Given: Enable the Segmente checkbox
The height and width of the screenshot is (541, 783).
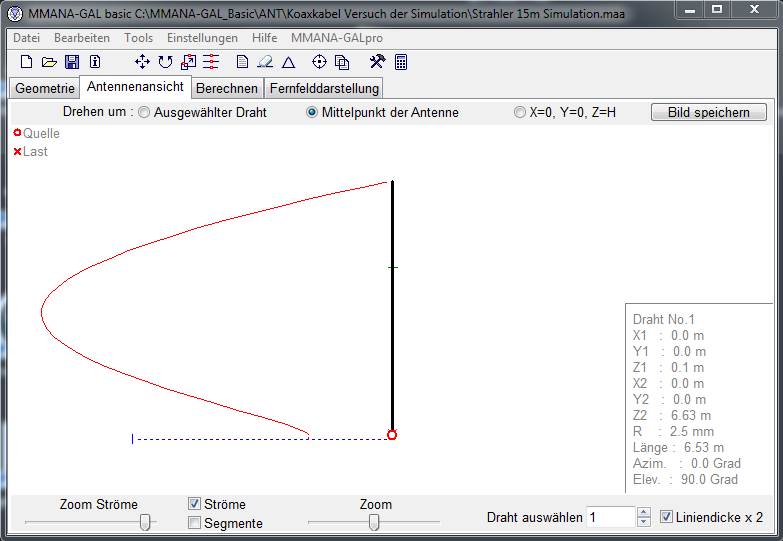Looking at the screenshot, I should pyautogui.click(x=195, y=523).
